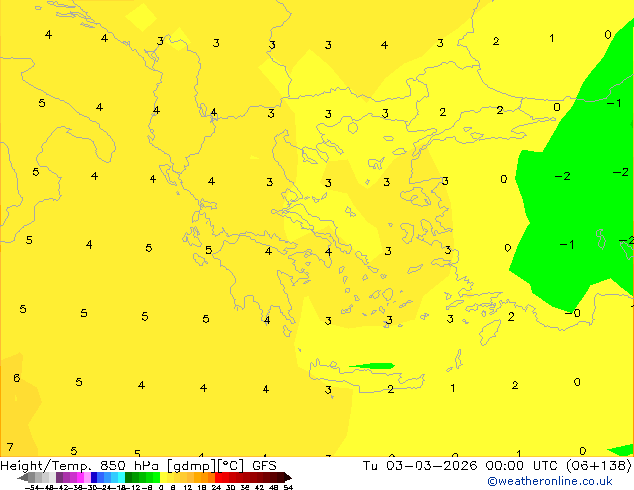The image size is (634, 490).
Task: Pick the darkest green swatch in legend
Action: (x=128, y=477)
